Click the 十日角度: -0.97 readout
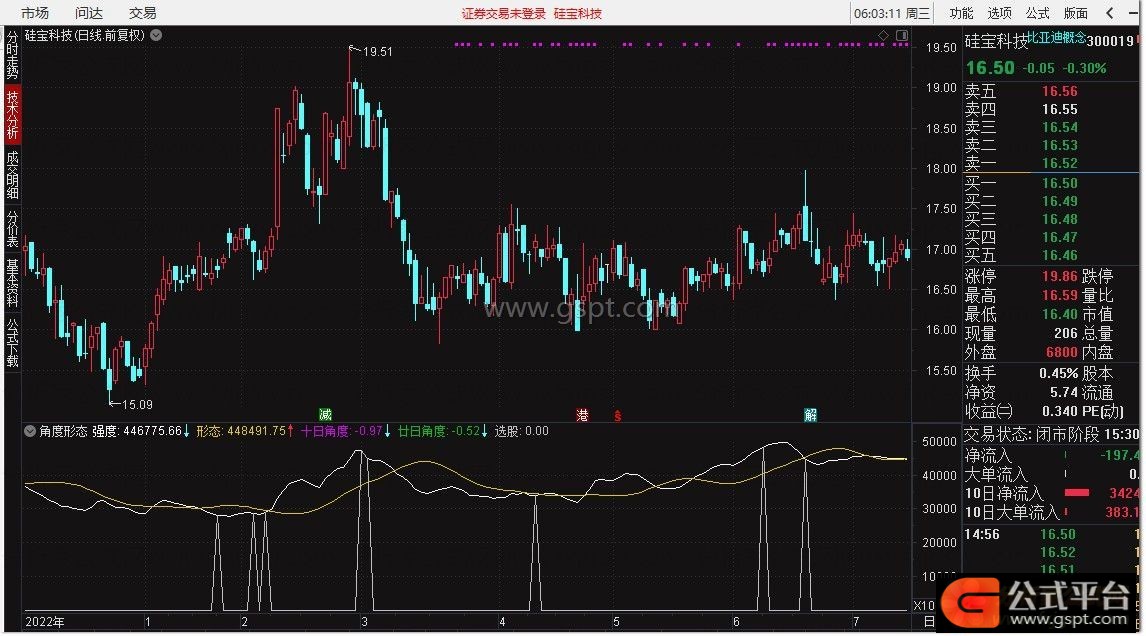Screen dimensions: 1146x636 (x=346, y=431)
